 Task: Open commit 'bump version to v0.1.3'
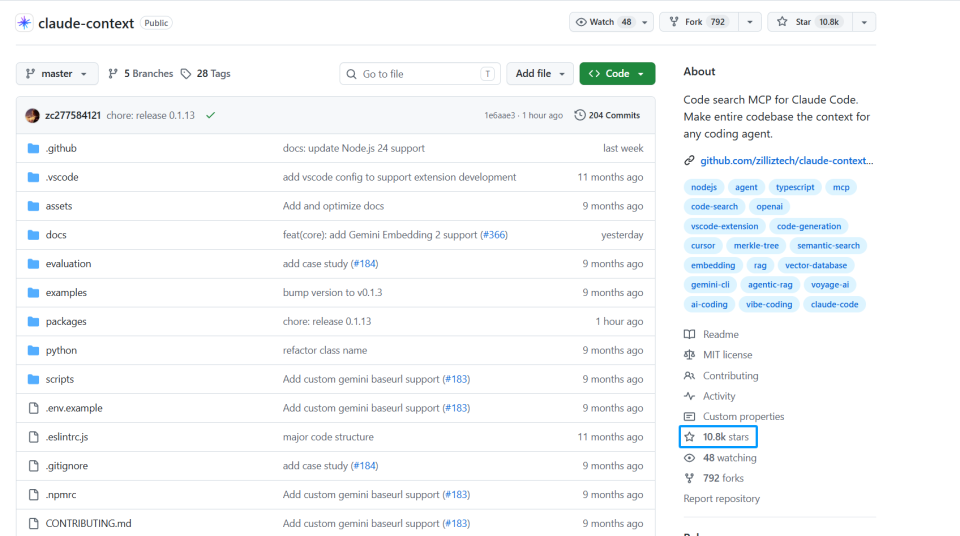(x=332, y=292)
